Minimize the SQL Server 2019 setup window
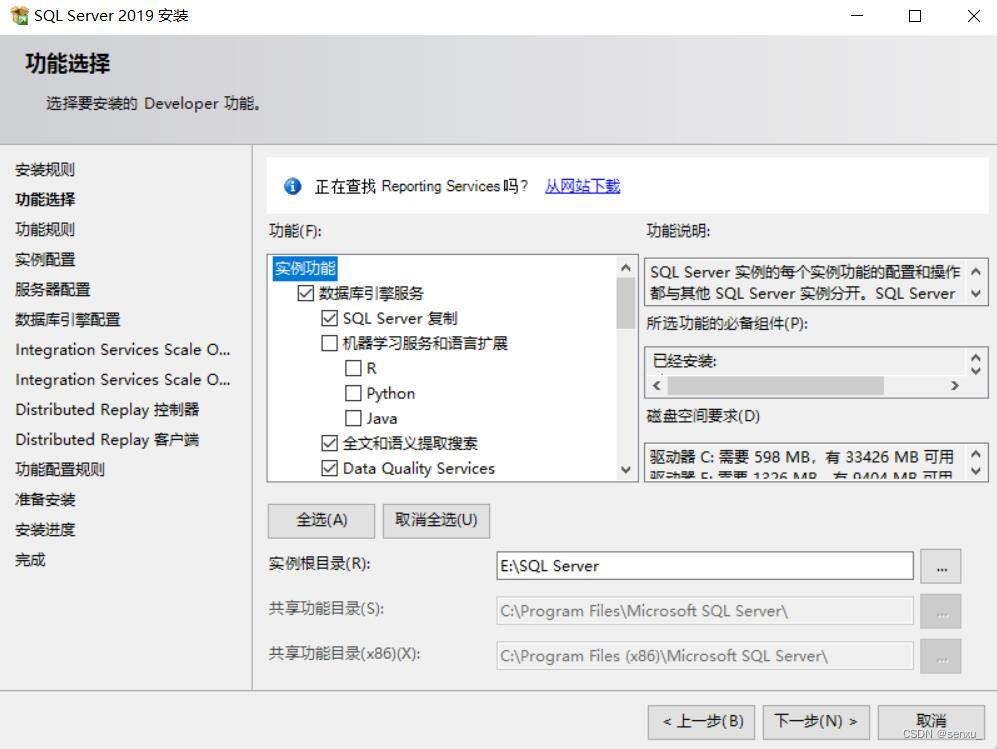 click(857, 16)
